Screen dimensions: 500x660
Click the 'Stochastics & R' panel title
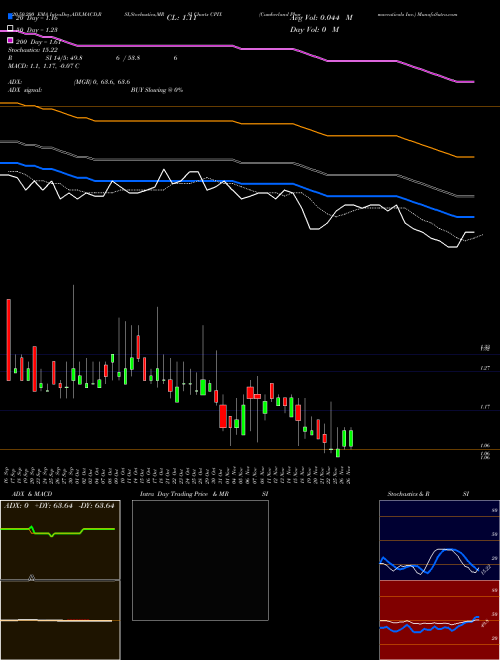click(409, 494)
